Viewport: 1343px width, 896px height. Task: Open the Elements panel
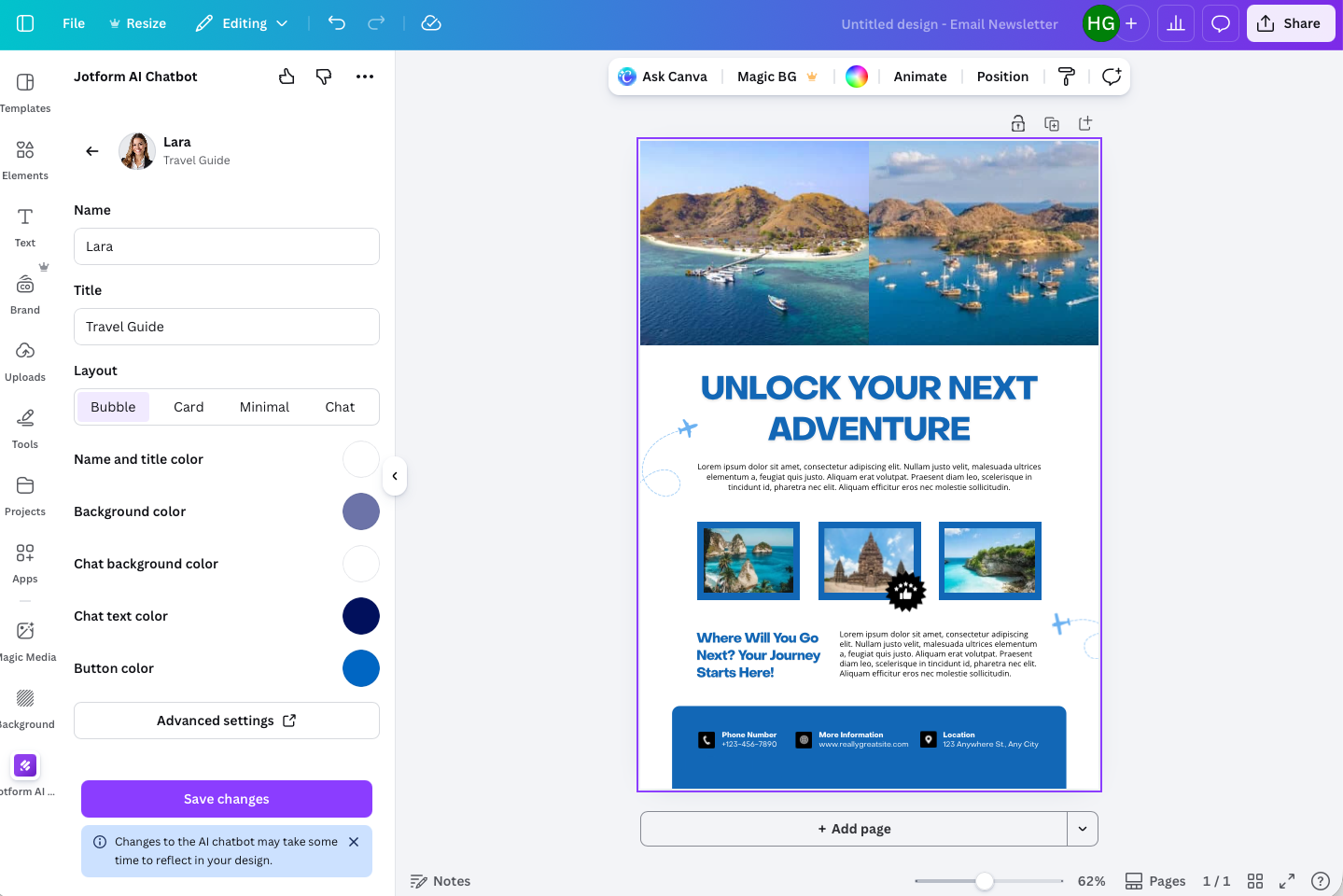tap(25, 159)
